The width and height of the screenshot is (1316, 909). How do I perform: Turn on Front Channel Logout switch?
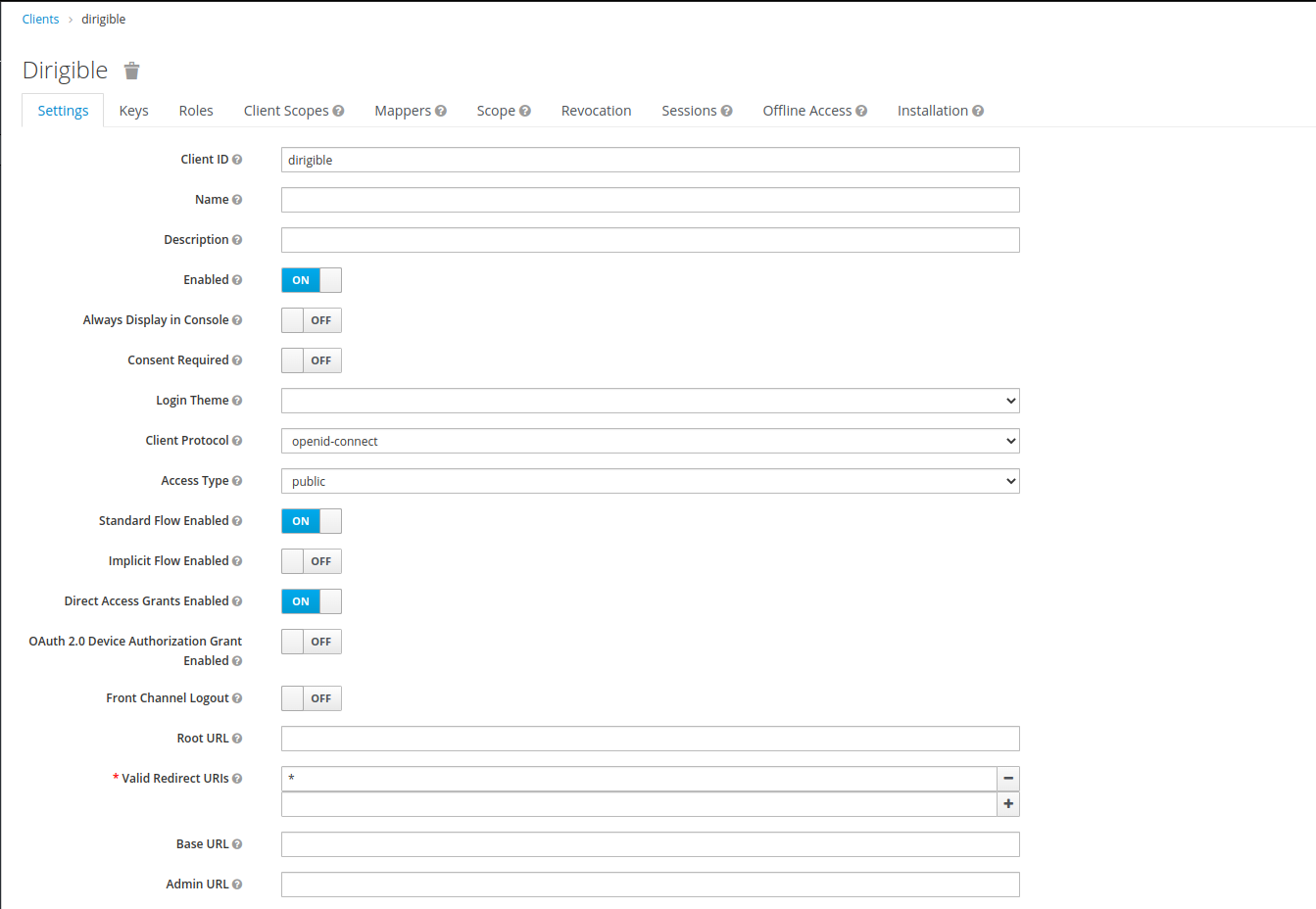(x=312, y=698)
